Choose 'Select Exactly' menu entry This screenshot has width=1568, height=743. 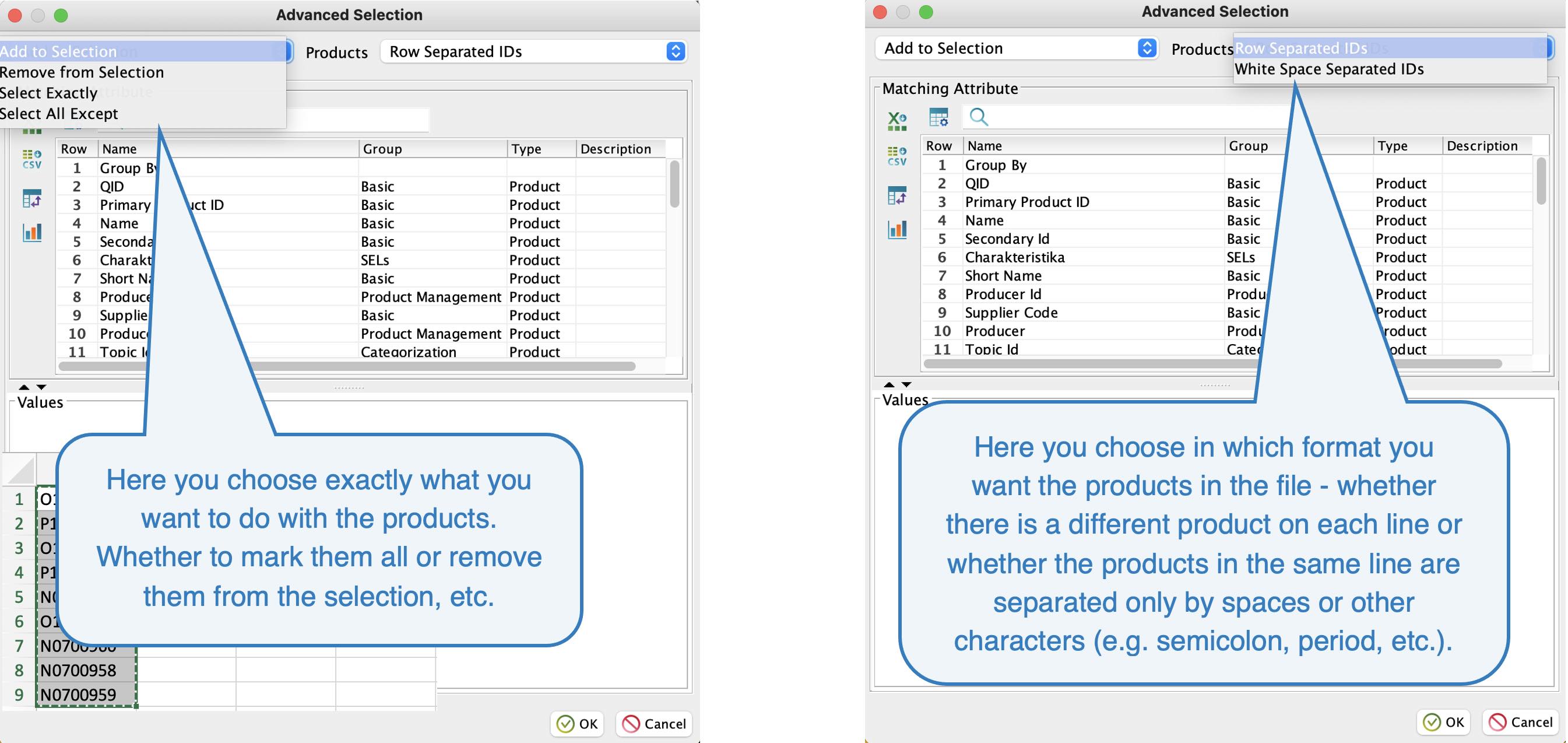point(143,93)
